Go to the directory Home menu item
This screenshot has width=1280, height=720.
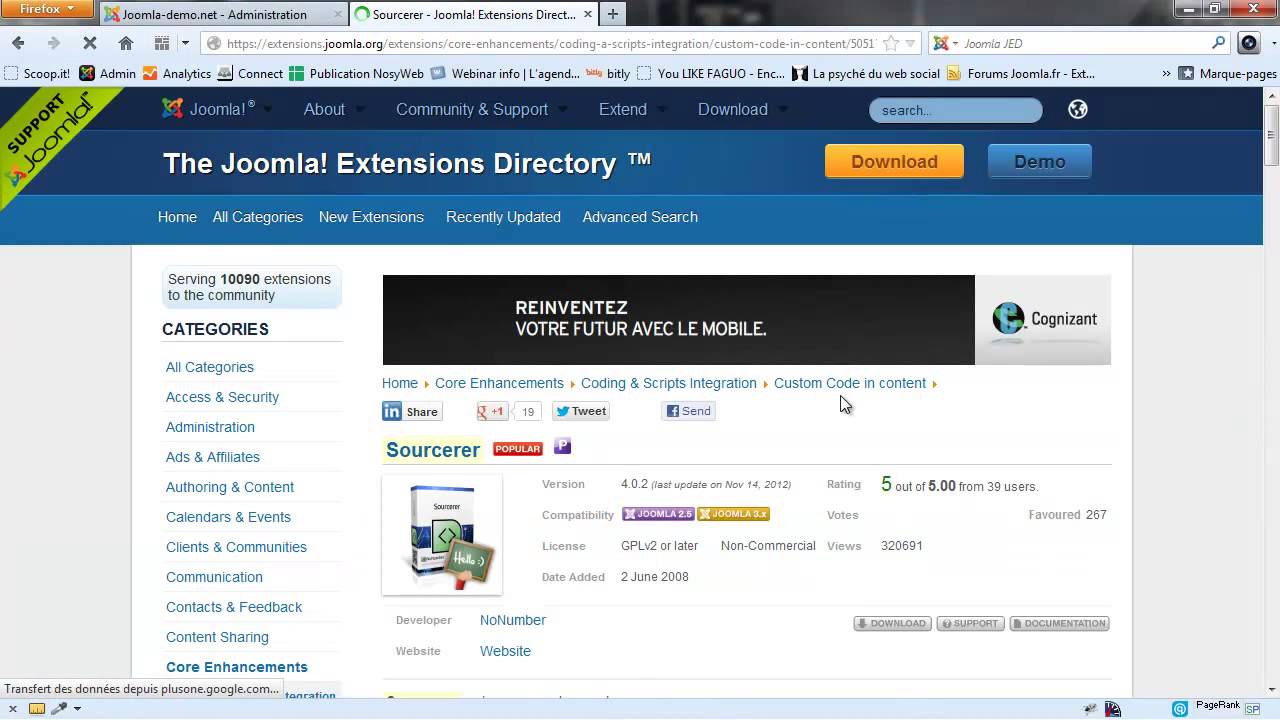tap(177, 217)
